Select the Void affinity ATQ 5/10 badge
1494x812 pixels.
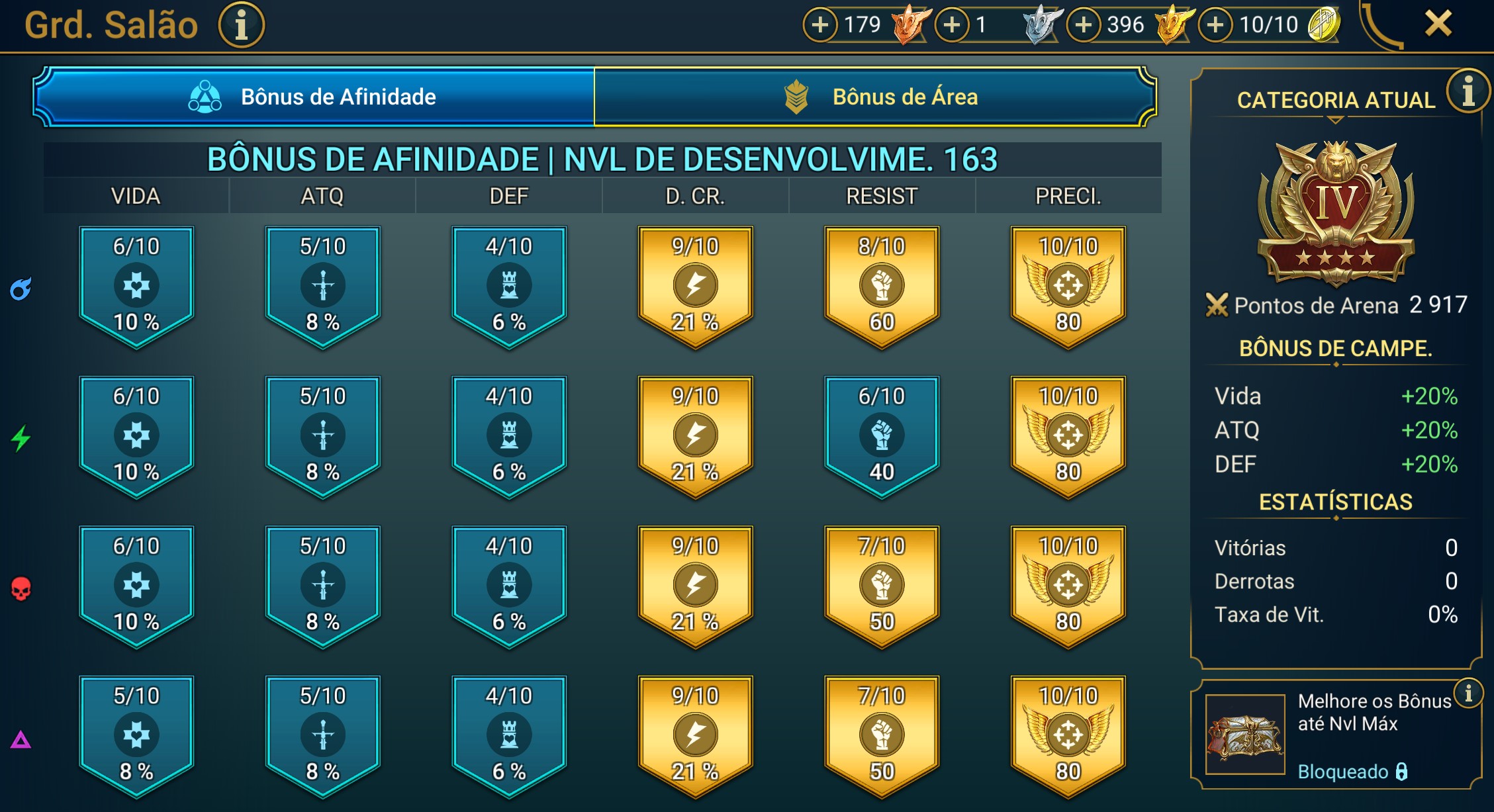tap(322, 737)
